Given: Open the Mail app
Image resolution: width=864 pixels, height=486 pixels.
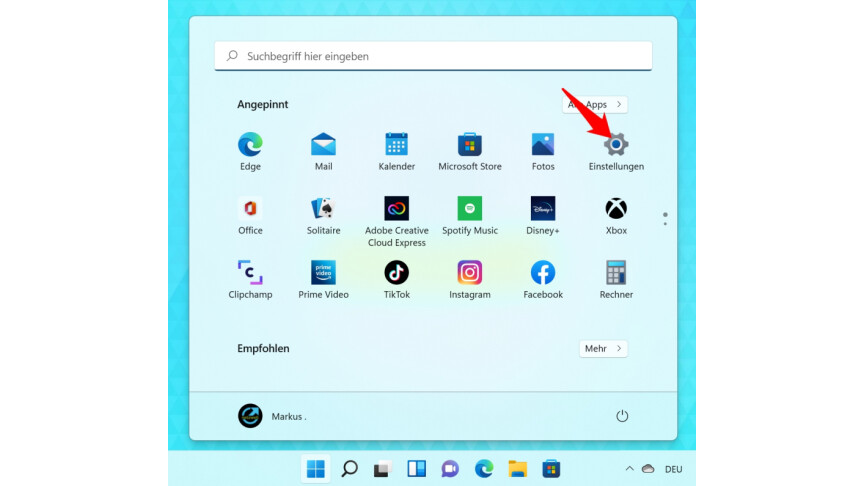Looking at the screenshot, I should click(x=323, y=151).
